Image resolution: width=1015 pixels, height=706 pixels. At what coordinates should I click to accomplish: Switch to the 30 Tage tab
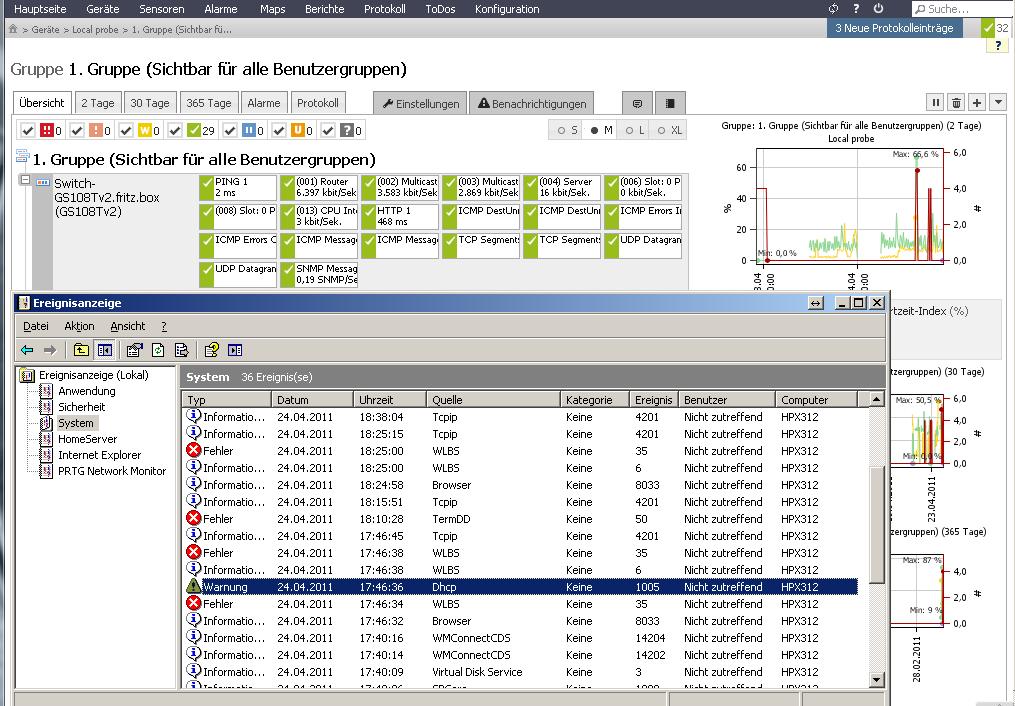click(150, 103)
